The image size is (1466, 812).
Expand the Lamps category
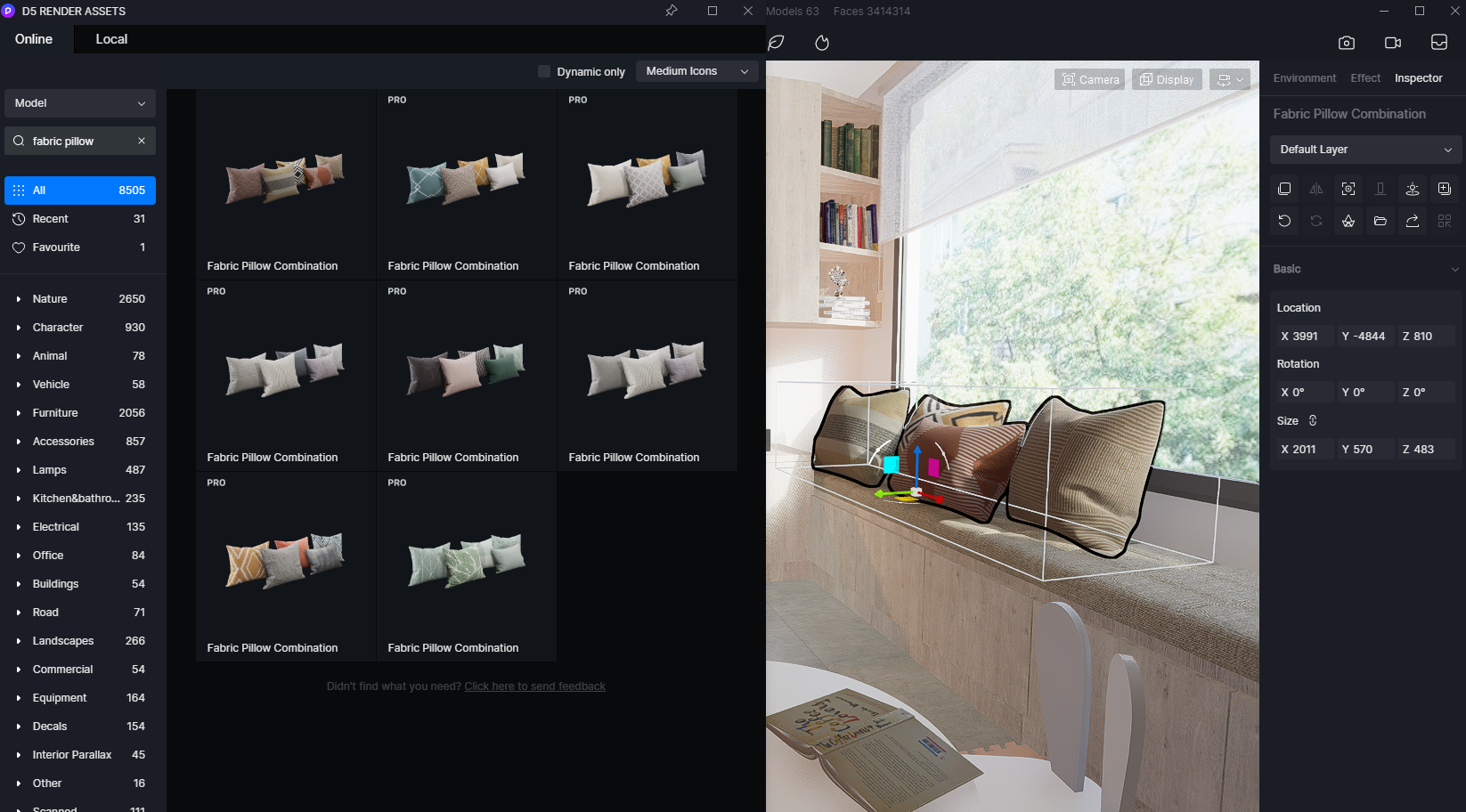click(x=19, y=470)
